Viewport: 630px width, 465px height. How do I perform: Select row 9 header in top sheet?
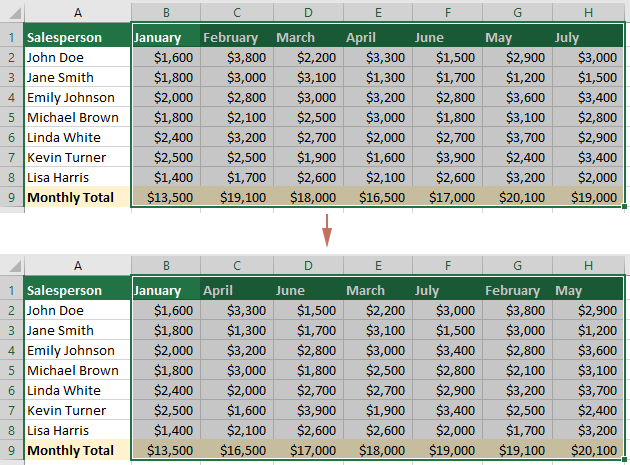click(x=12, y=197)
